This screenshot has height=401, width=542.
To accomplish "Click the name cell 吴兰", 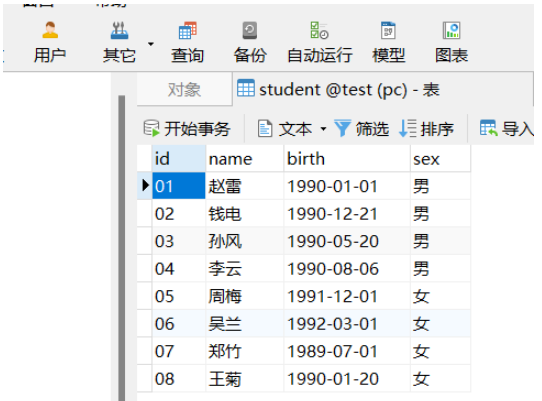I will [x=244, y=324].
